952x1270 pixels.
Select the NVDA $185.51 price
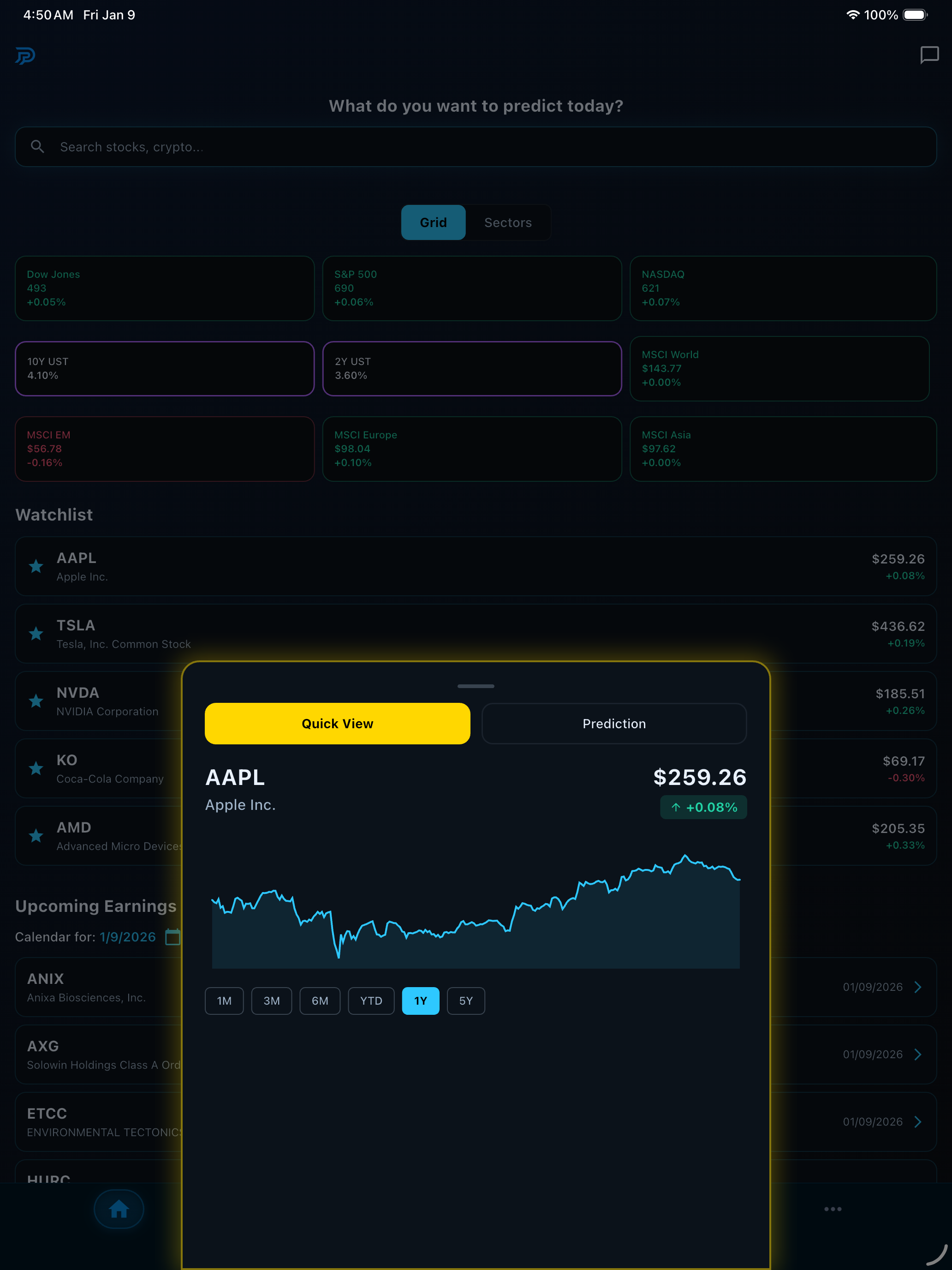(x=900, y=694)
